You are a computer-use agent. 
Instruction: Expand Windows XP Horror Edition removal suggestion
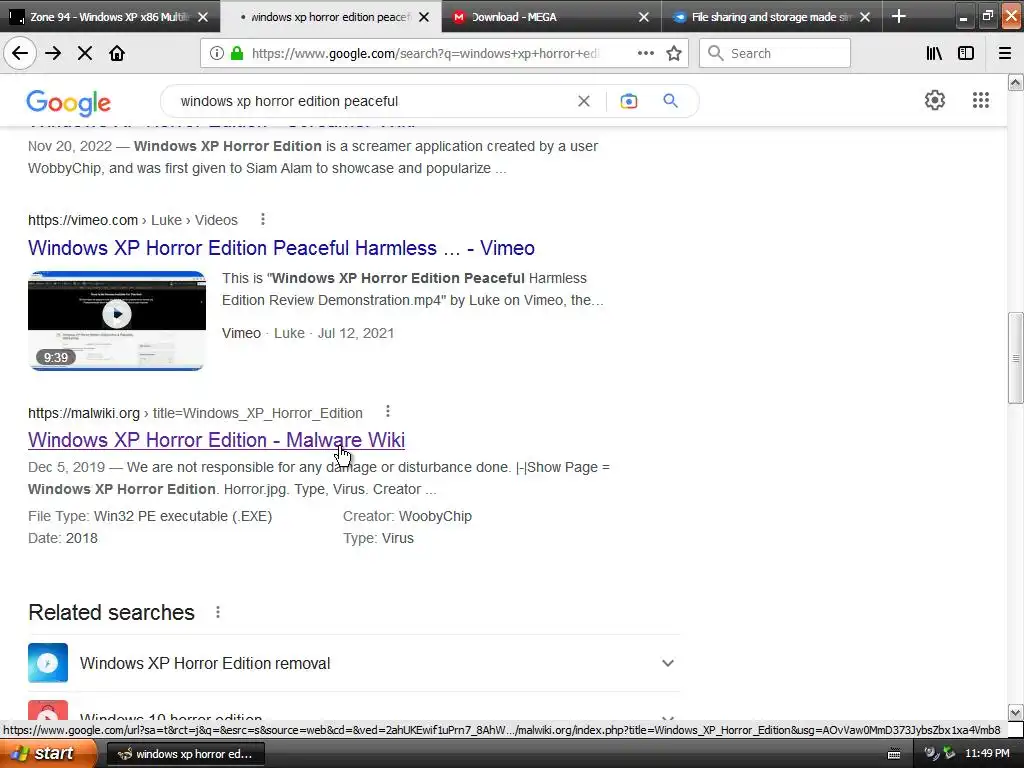[667, 663]
